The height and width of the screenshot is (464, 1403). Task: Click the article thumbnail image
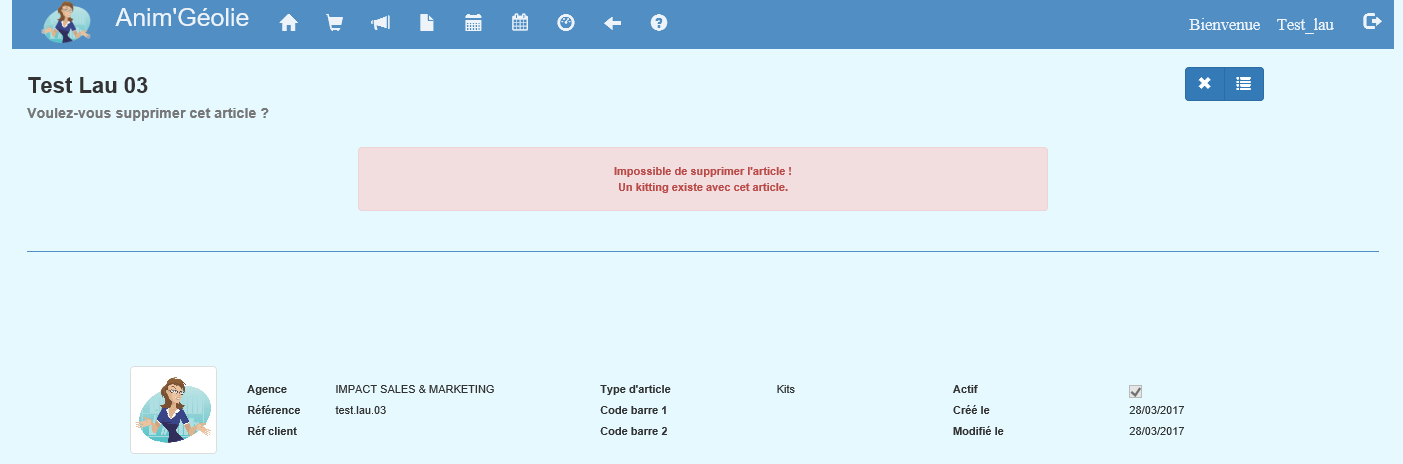[x=173, y=410]
